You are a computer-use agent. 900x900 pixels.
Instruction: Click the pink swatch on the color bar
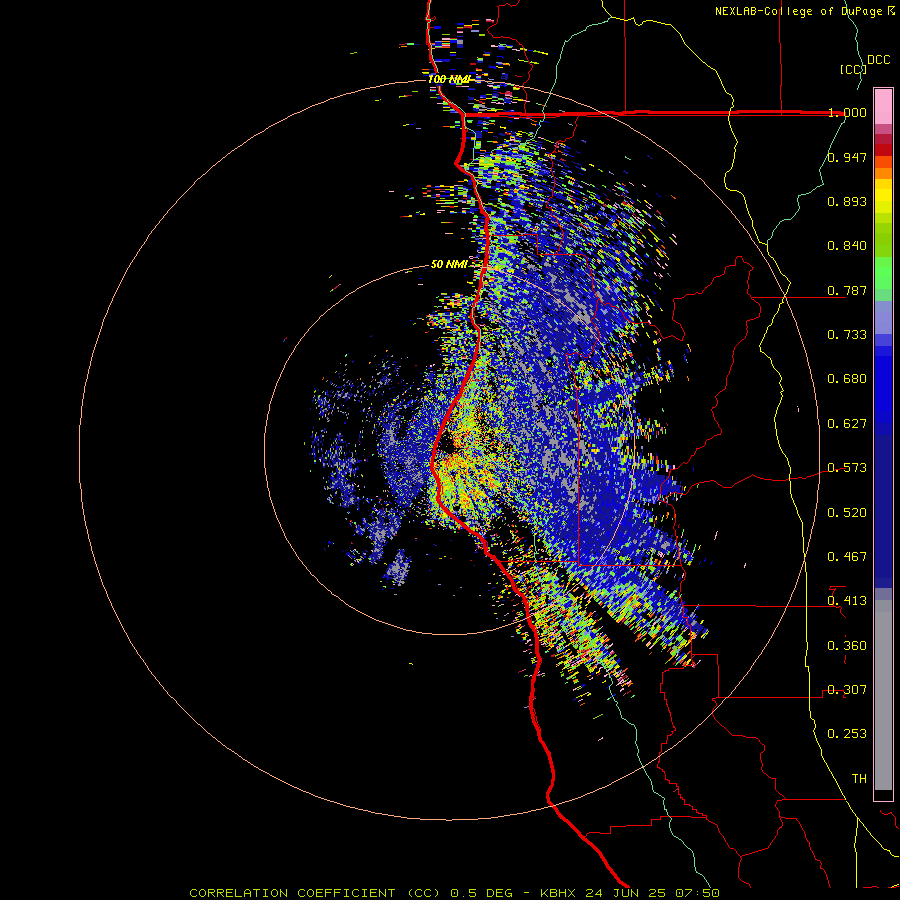coord(883,107)
